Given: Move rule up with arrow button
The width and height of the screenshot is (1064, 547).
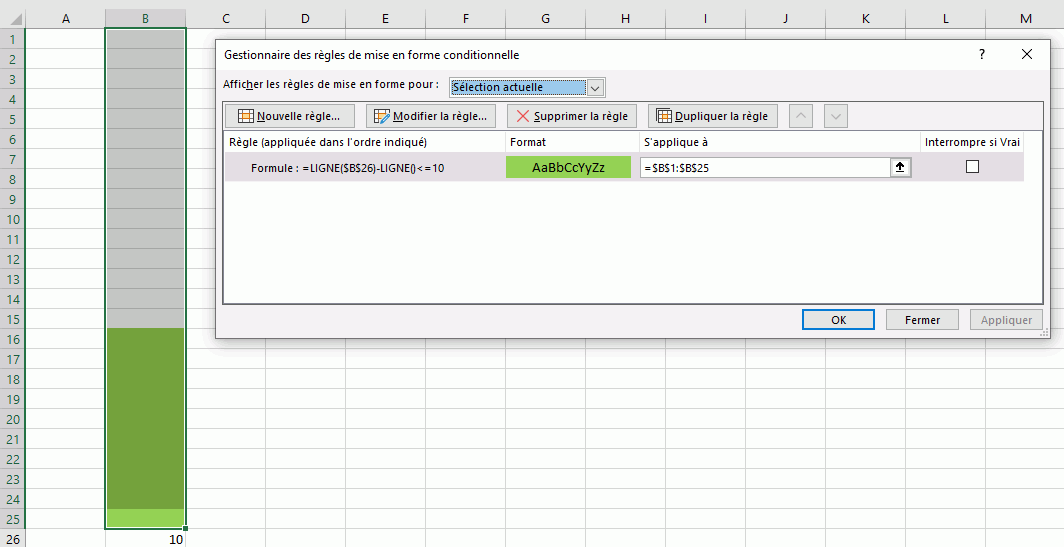Looking at the screenshot, I should pyautogui.click(x=801, y=116).
